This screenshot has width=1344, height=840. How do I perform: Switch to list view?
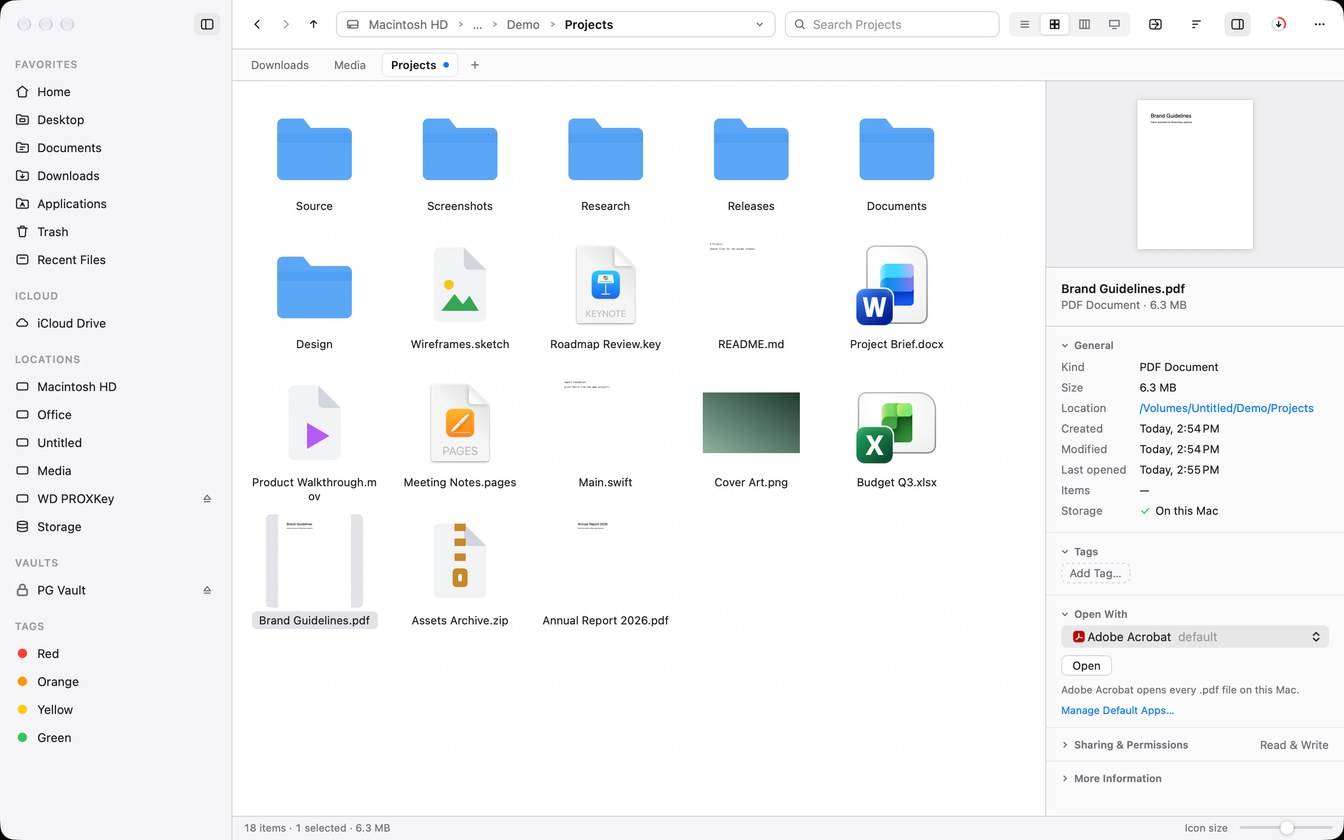coord(1024,24)
